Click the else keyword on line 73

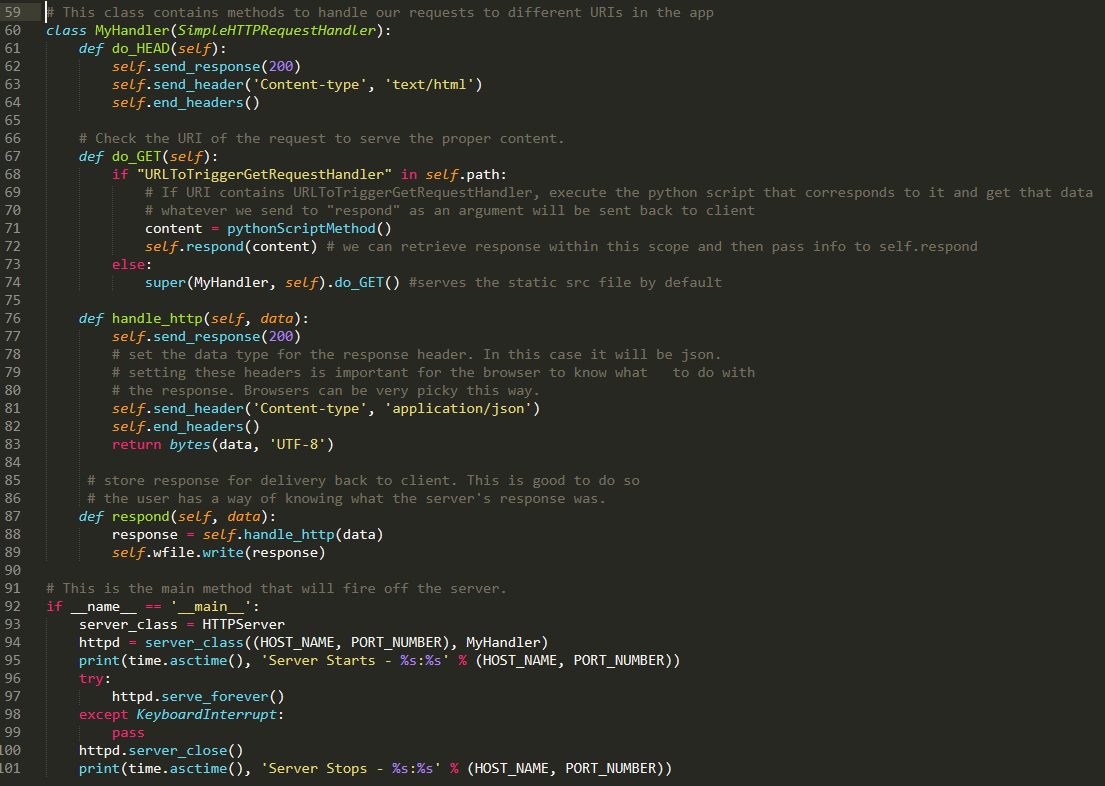pyautogui.click(x=128, y=264)
